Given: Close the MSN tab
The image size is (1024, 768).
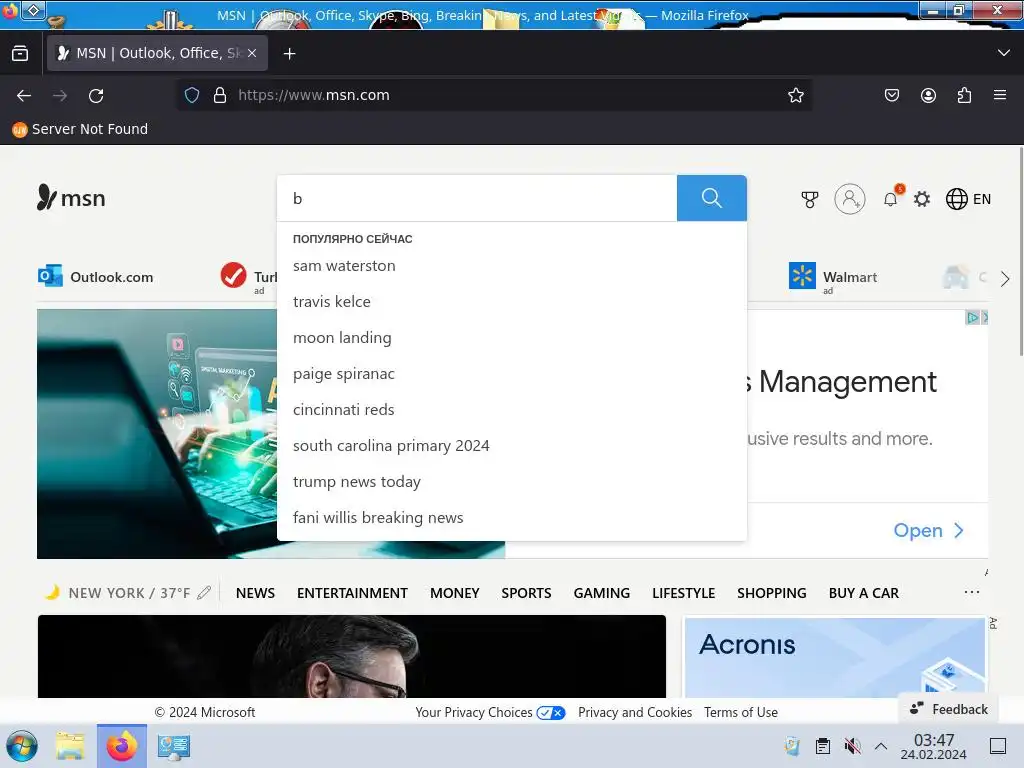Looking at the screenshot, I should pyautogui.click(x=252, y=53).
